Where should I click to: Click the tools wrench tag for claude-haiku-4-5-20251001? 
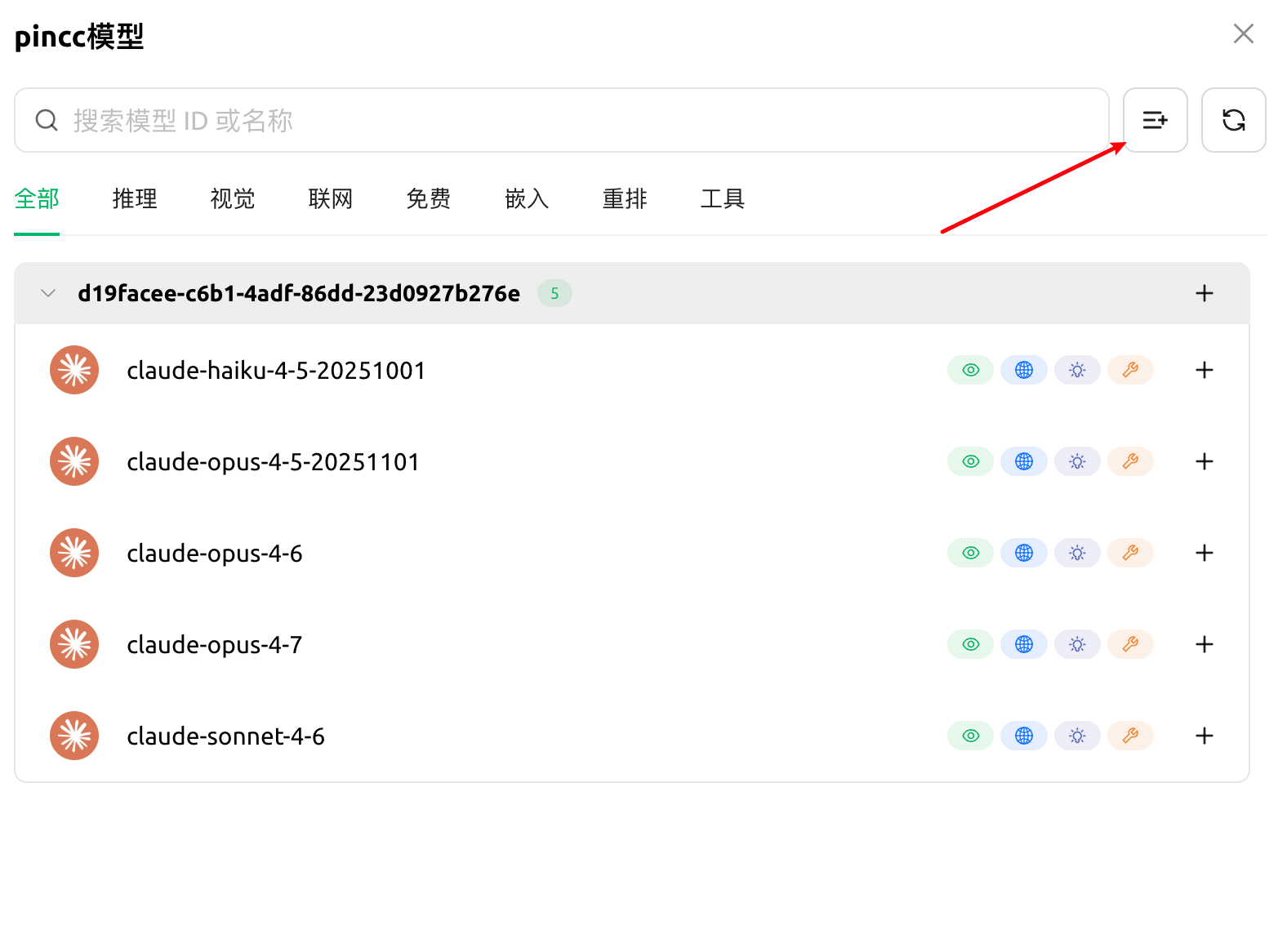(x=1130, y=370)
